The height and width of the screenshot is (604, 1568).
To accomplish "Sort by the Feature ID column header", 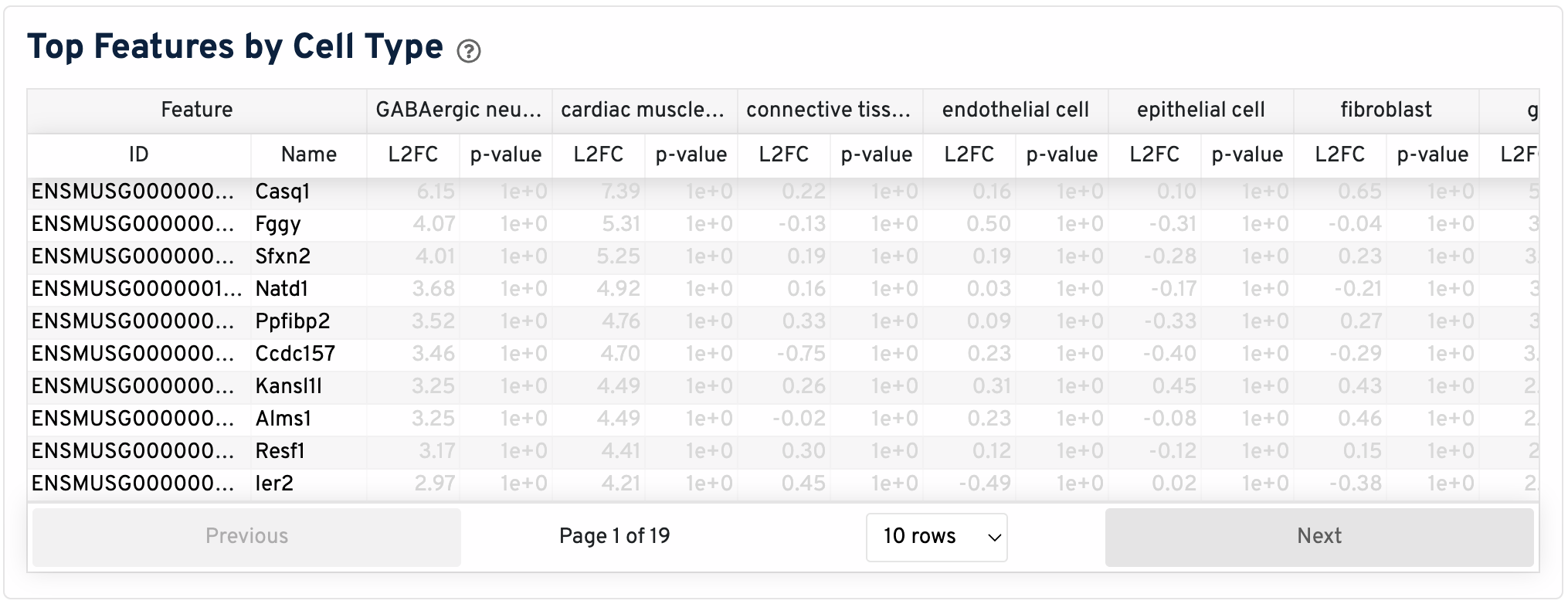I will [138, 154].
